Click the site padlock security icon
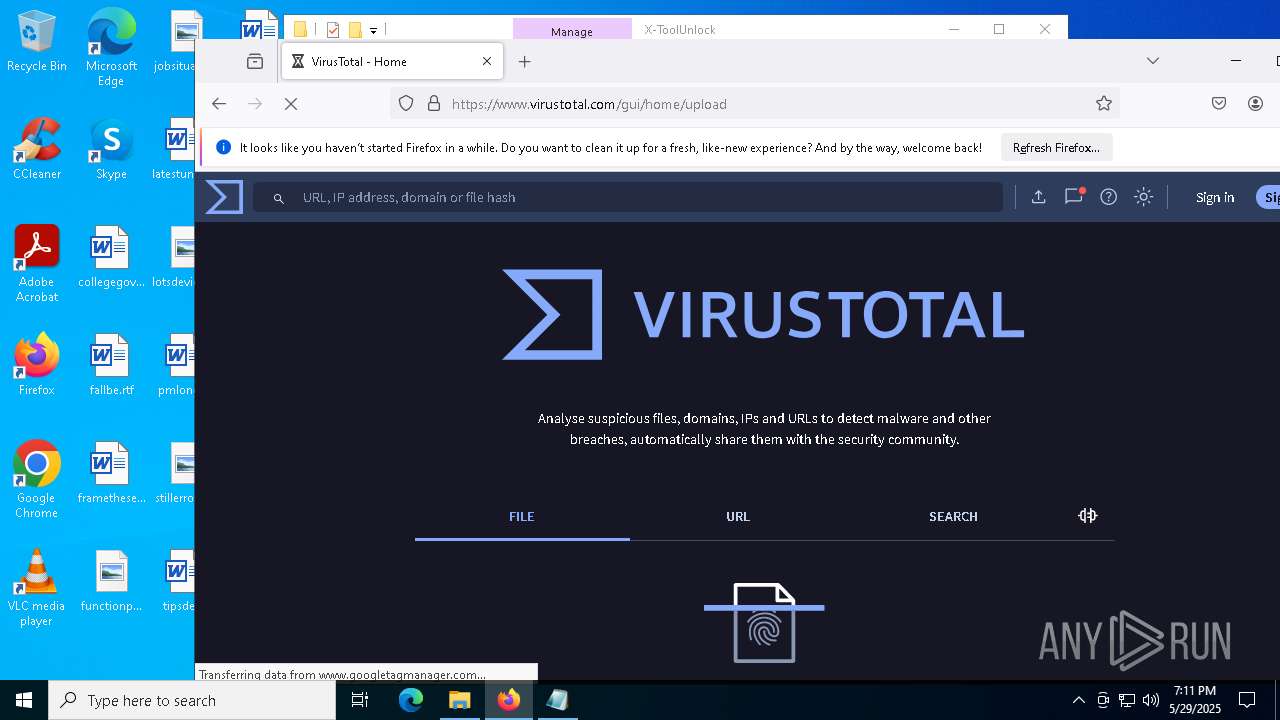 (x=434, y=103)
